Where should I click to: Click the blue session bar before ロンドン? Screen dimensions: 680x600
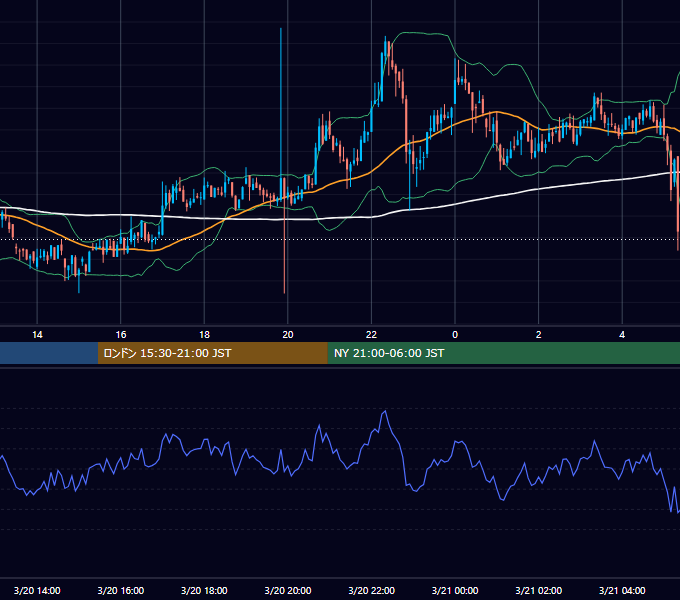click(49, 353)
